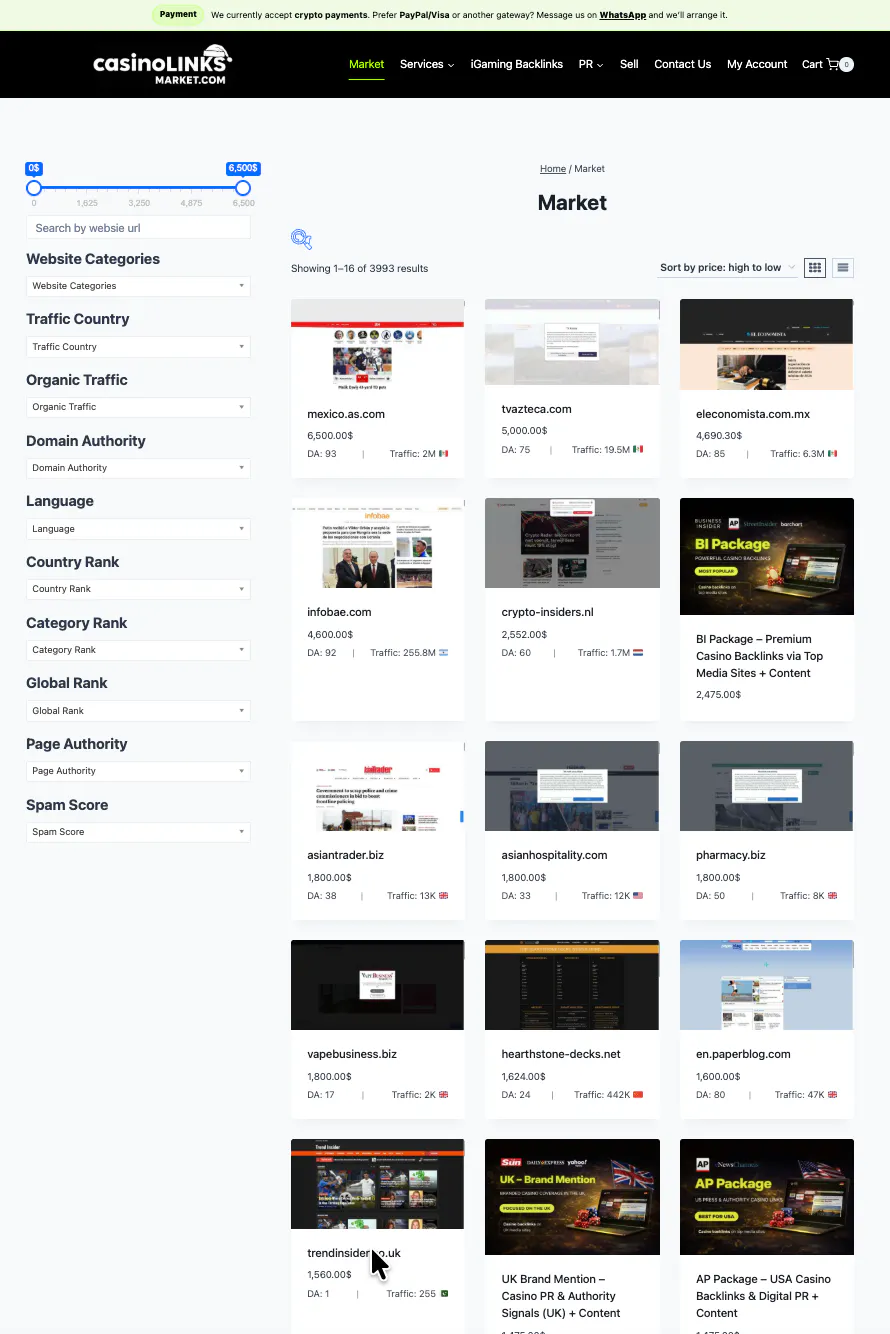Open the Domain Authority dropdown
890x1334 pixels.
pos(138,468)
